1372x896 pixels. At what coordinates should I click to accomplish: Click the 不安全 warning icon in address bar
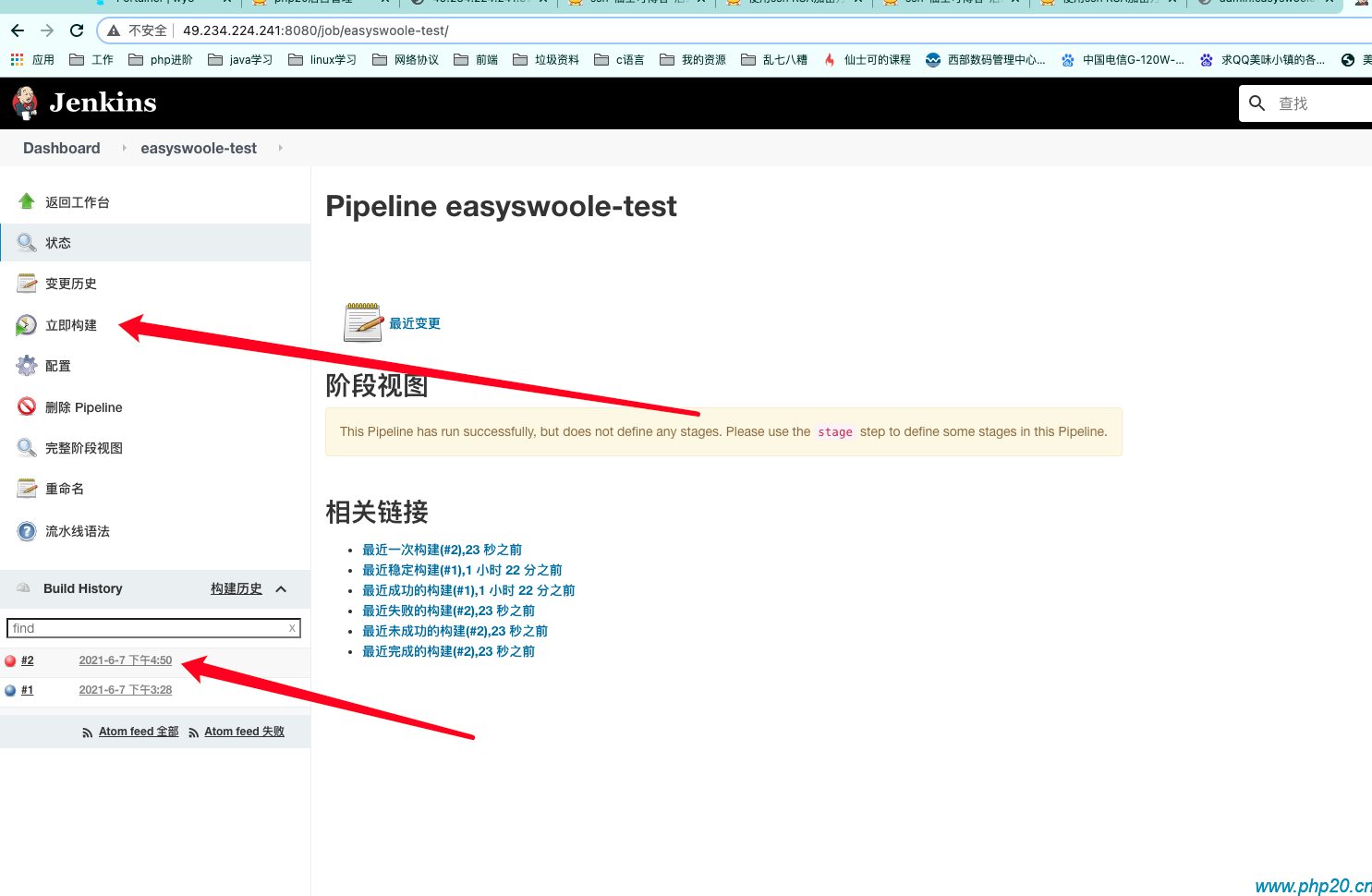114,30
